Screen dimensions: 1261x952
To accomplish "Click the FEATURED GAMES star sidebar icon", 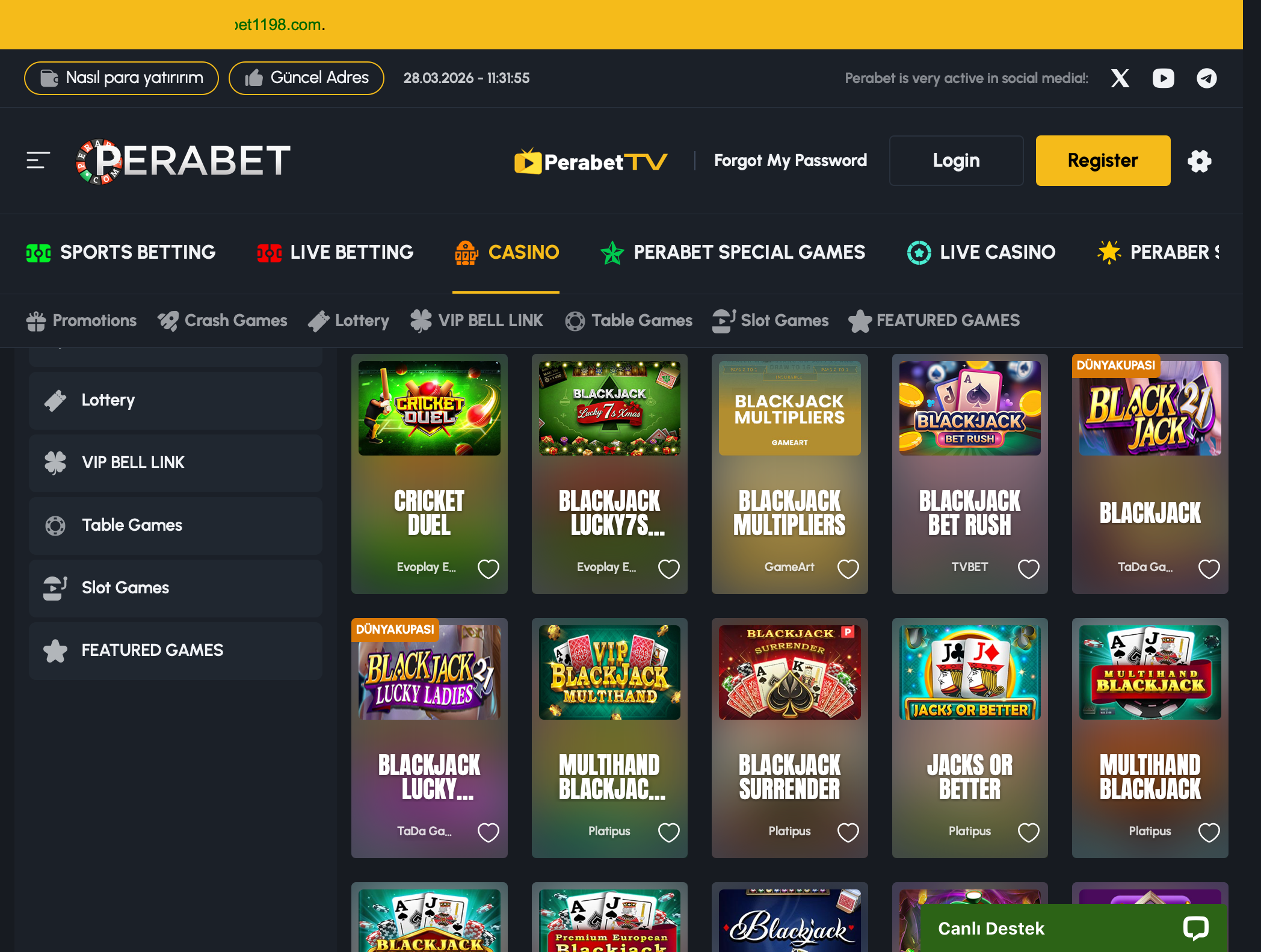I will click(x=55, y=651).
